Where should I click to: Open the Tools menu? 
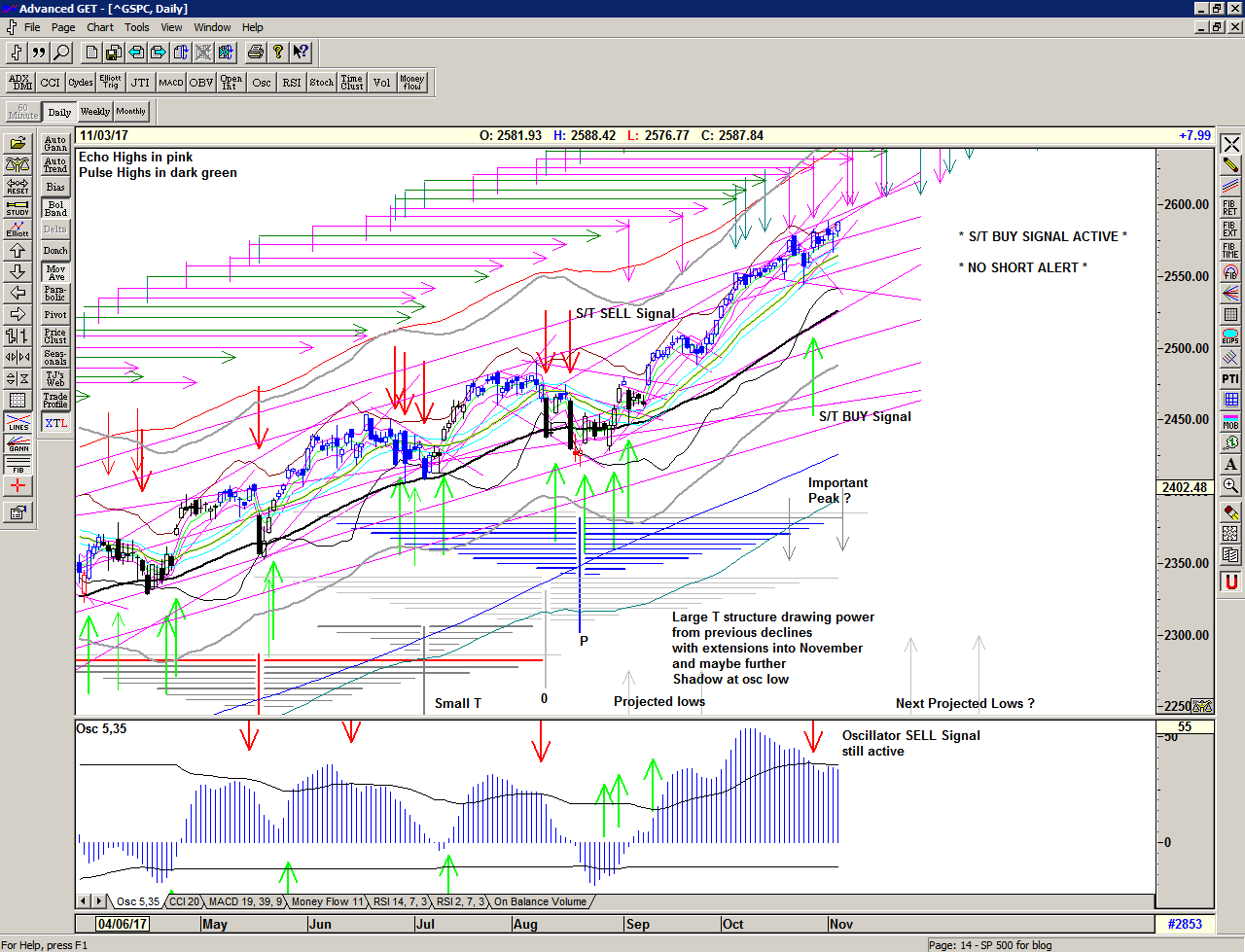pos(137,27)
